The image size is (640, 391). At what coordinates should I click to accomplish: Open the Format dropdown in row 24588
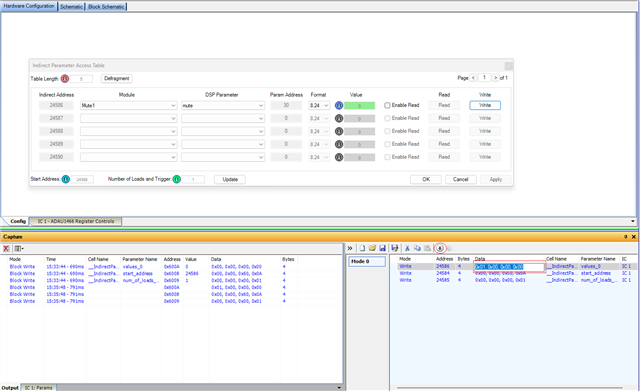click(x=319, y=131)
